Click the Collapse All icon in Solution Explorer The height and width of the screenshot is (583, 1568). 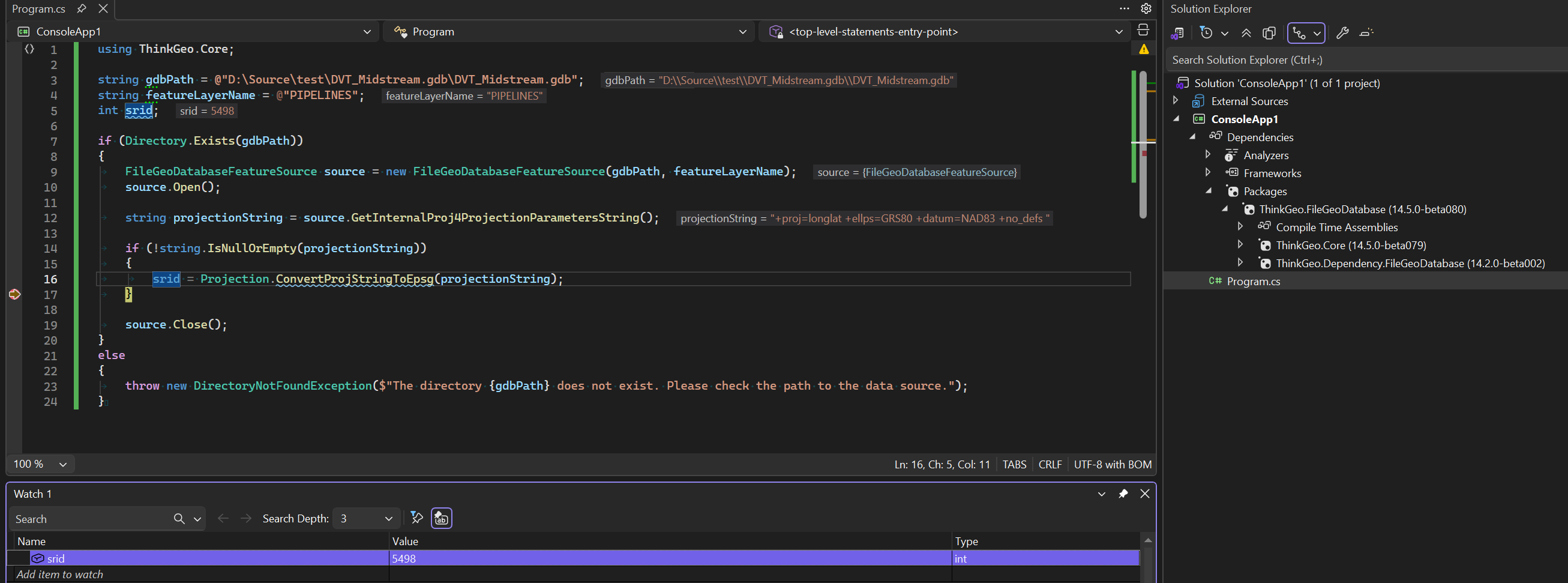1246,33
